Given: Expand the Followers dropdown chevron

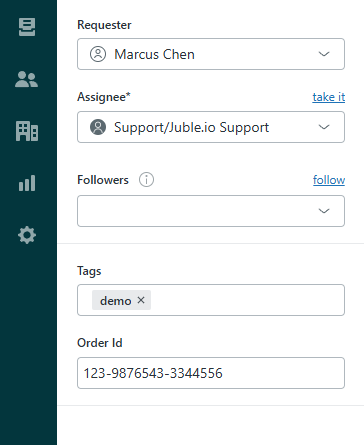Looking at the screenshot, I should coord(324,211).
